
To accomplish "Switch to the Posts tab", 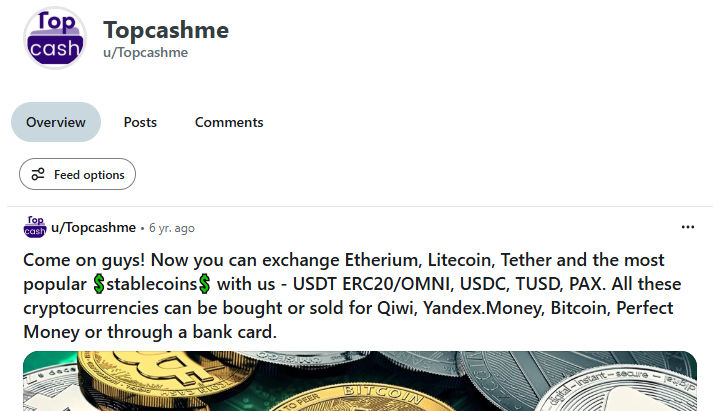I will click(140, 122).
